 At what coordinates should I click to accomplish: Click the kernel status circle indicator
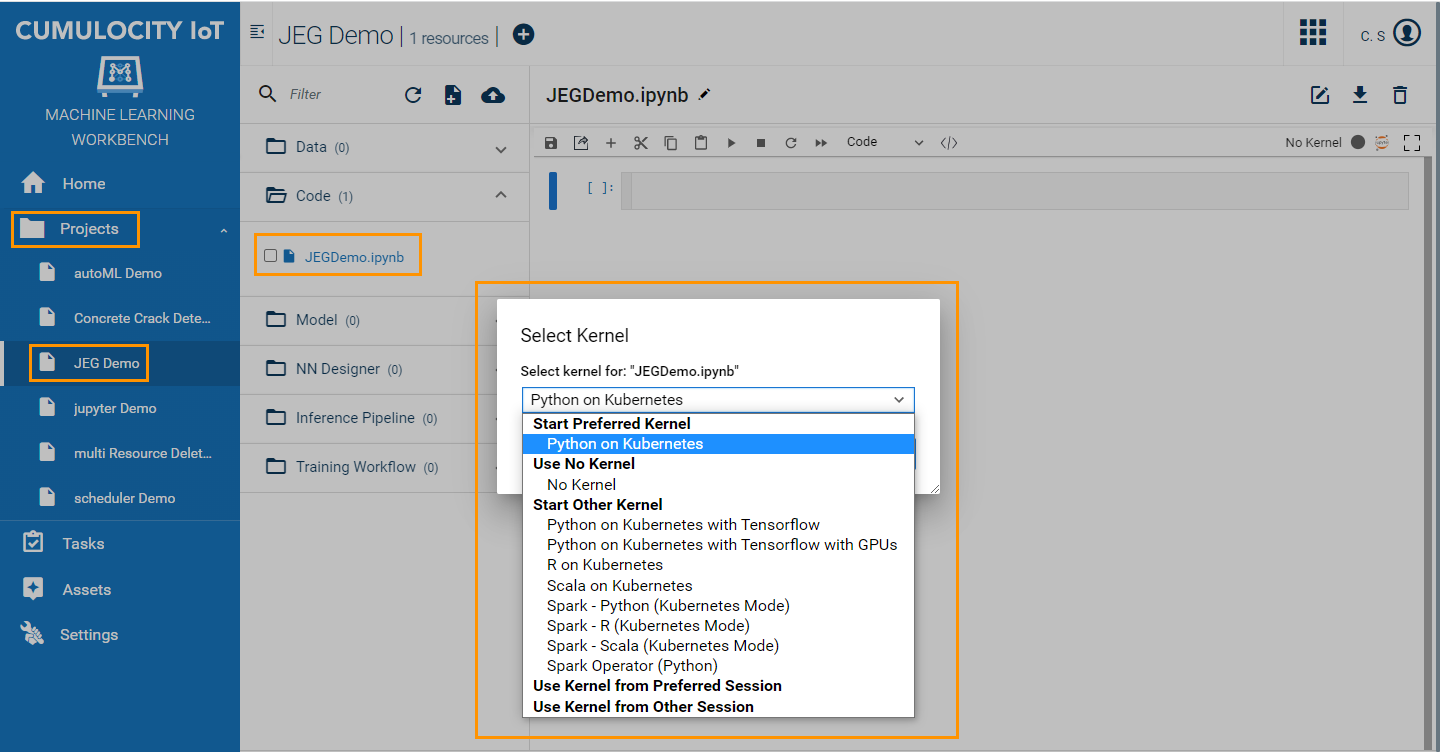coord(1358,142)
